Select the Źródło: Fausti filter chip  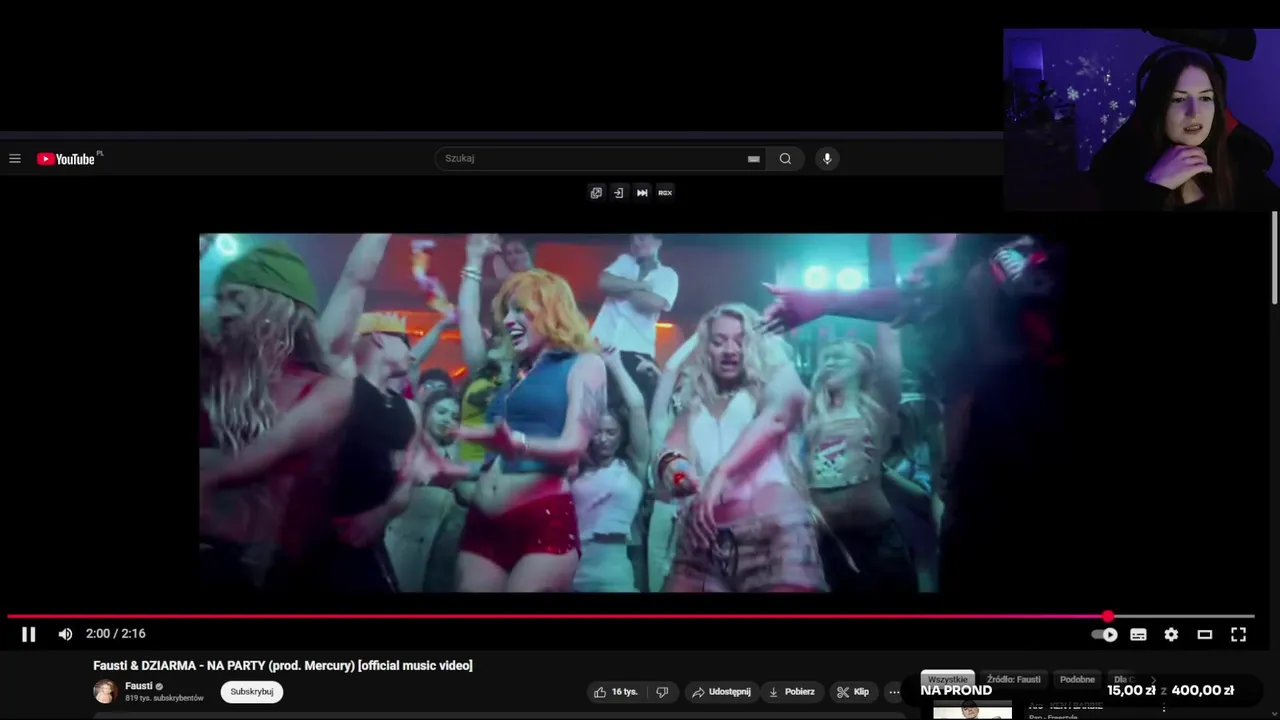tap(1013, 679)
